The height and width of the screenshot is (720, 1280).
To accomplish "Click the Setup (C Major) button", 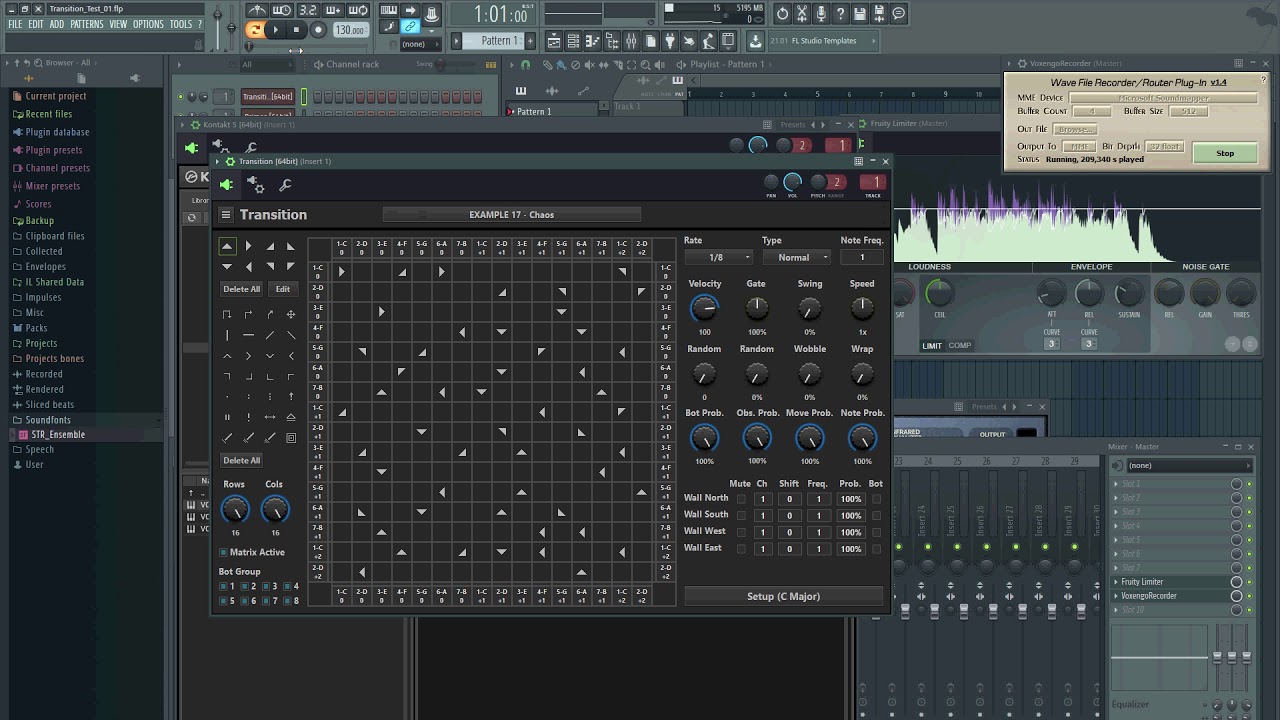I will pyautogui.click(x=783, y=597).
